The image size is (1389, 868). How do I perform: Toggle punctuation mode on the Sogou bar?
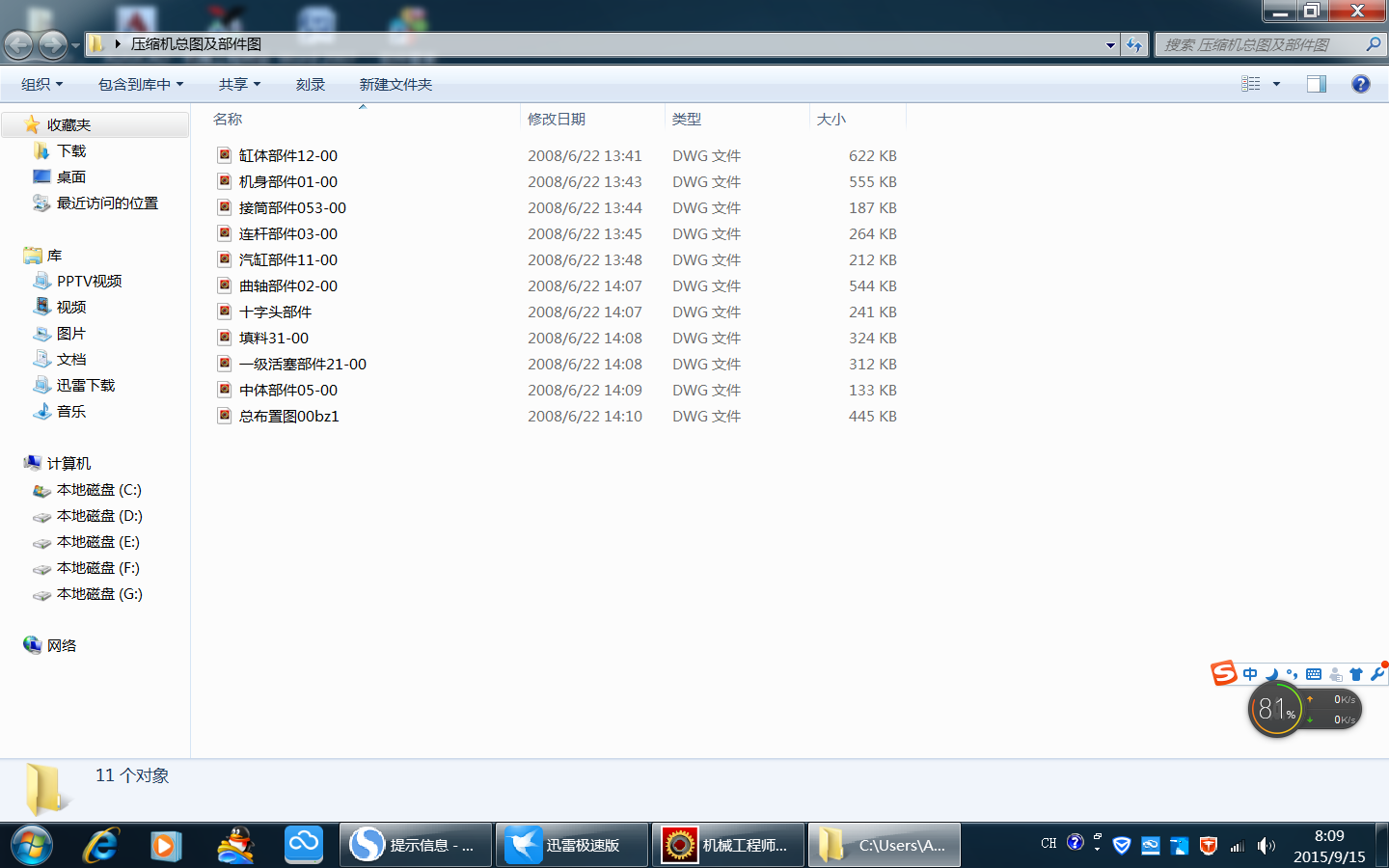1293,674
